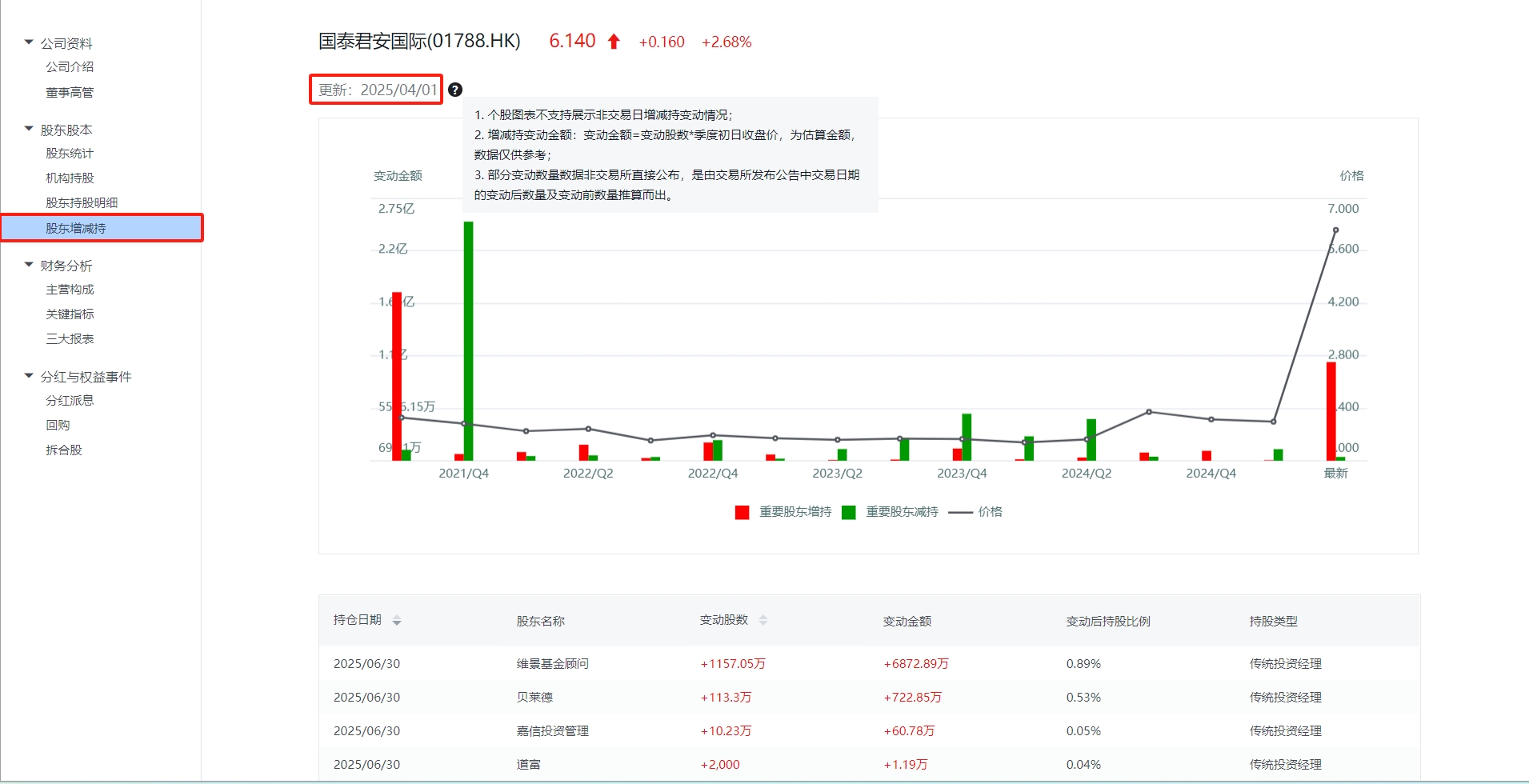Screen dimensions: 1529x784
Task: Open 分红派息 page
Action: pos(70,401)
